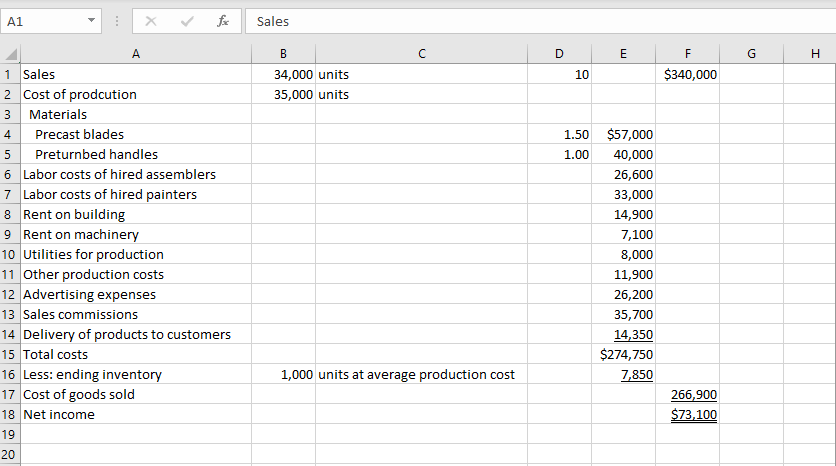Click the 40,000 cell
The height and width of the screenshot is (466, 836).
tap(623, 154)
